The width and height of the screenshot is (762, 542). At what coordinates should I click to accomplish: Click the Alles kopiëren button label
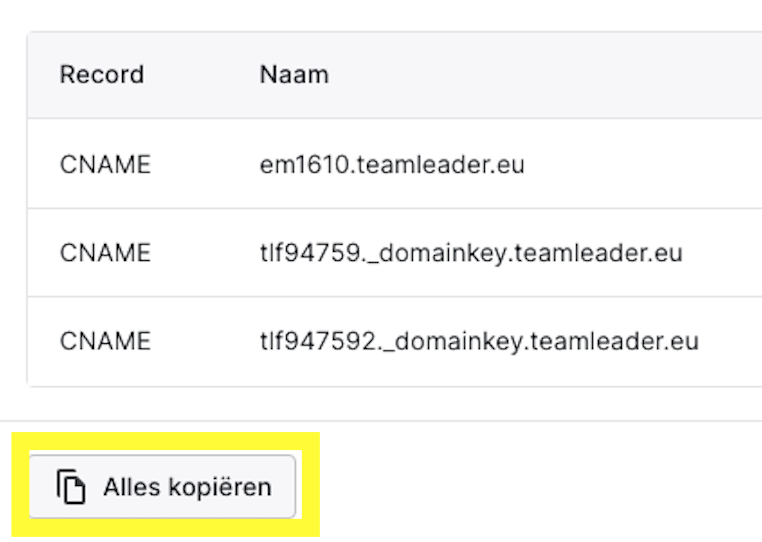pyautogui.click(x=187, y=487)
